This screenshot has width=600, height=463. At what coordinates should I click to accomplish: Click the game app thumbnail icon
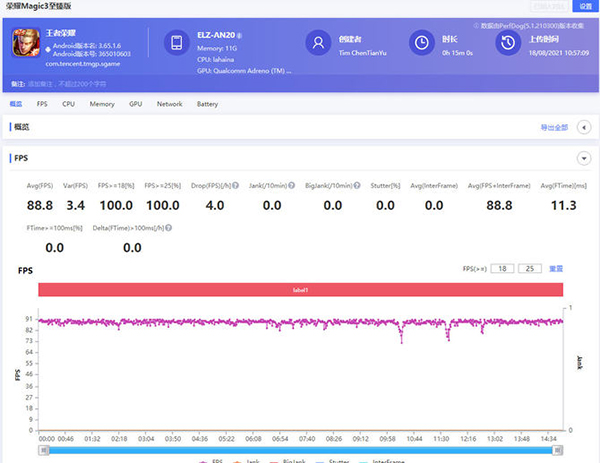tap(26, 43)
